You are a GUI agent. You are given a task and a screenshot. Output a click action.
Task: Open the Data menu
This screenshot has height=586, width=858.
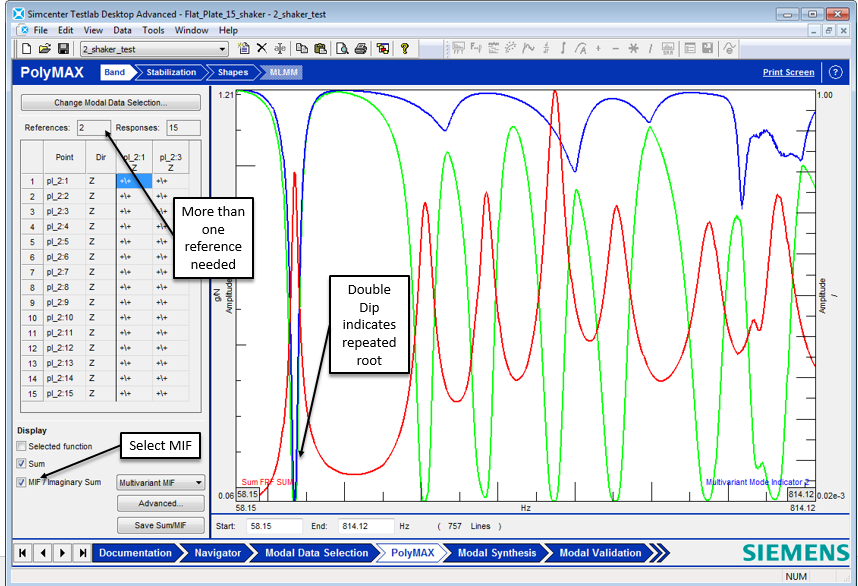point(123,31)
